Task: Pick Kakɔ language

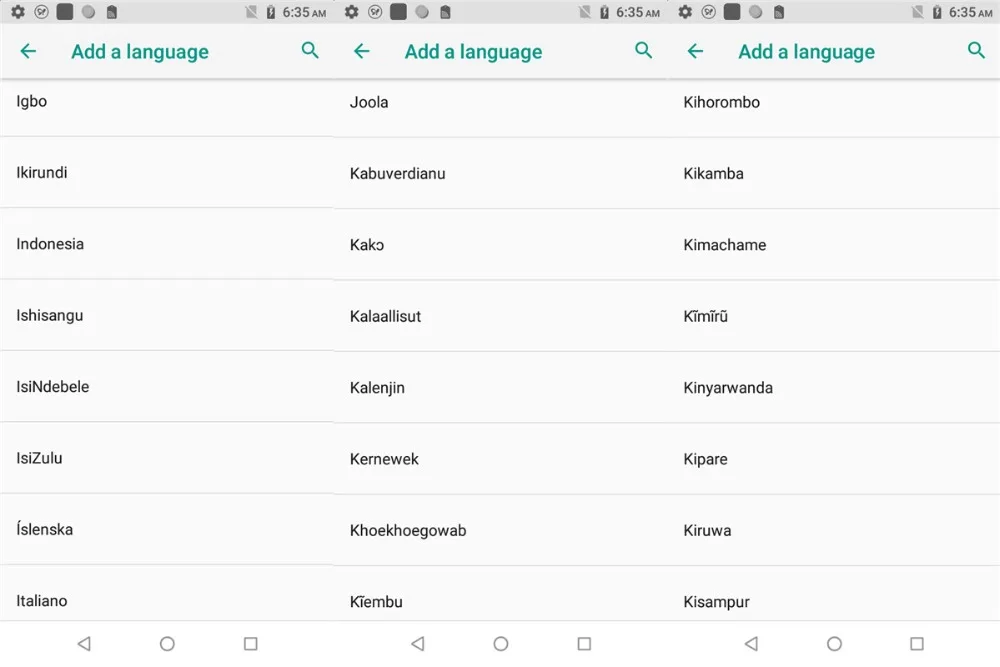Action: (500, 245)
